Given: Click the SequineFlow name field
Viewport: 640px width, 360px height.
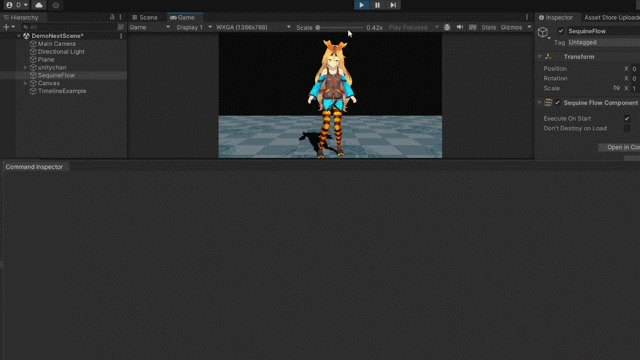Looking at the screenshot, I should click(x=603, y=31).
